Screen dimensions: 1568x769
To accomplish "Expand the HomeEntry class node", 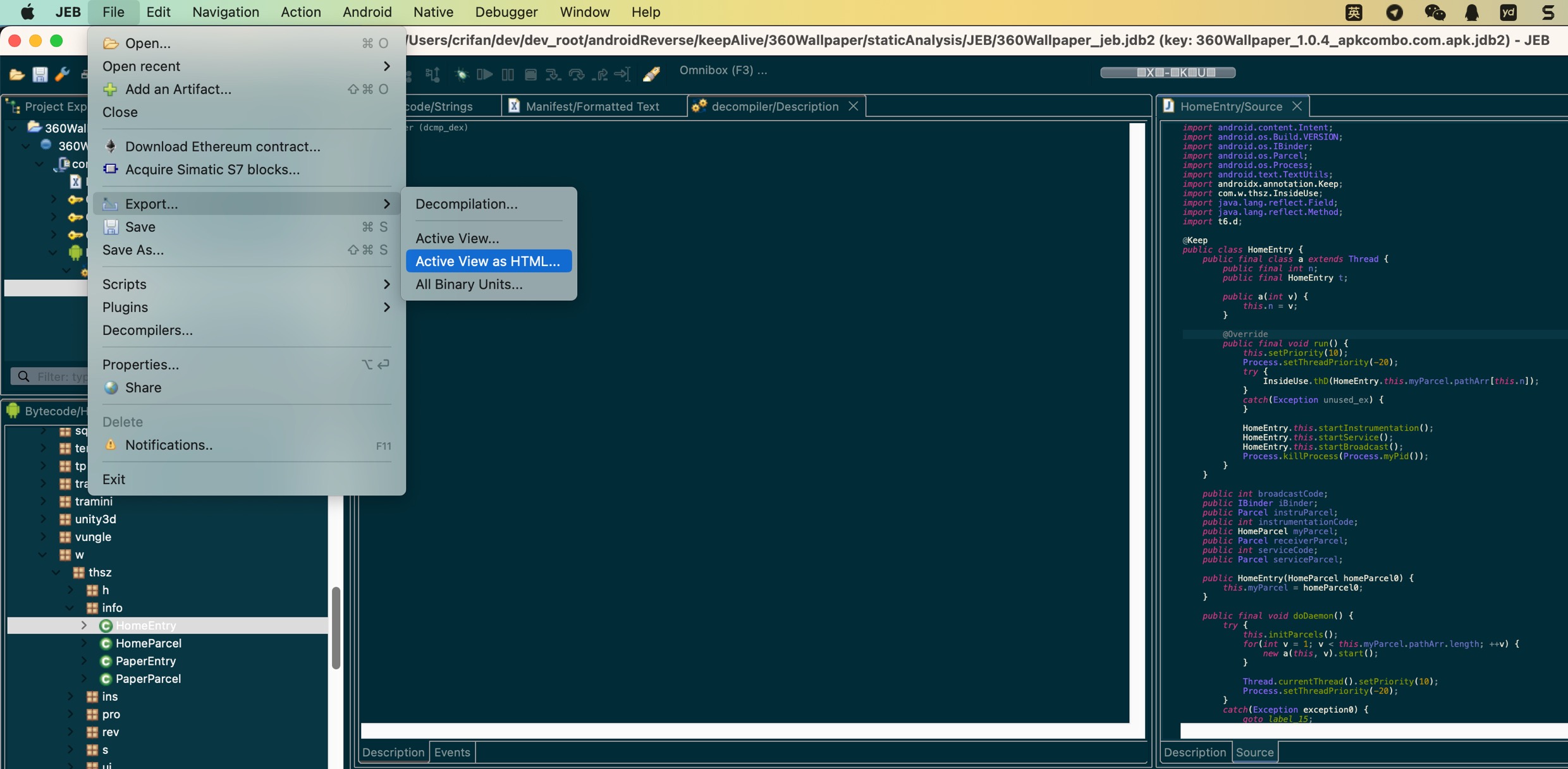I will (x=84, y=626).
